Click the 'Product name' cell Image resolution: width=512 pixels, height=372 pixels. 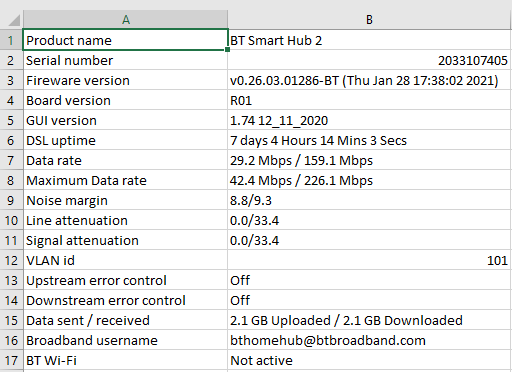click(x=125, y=40)
